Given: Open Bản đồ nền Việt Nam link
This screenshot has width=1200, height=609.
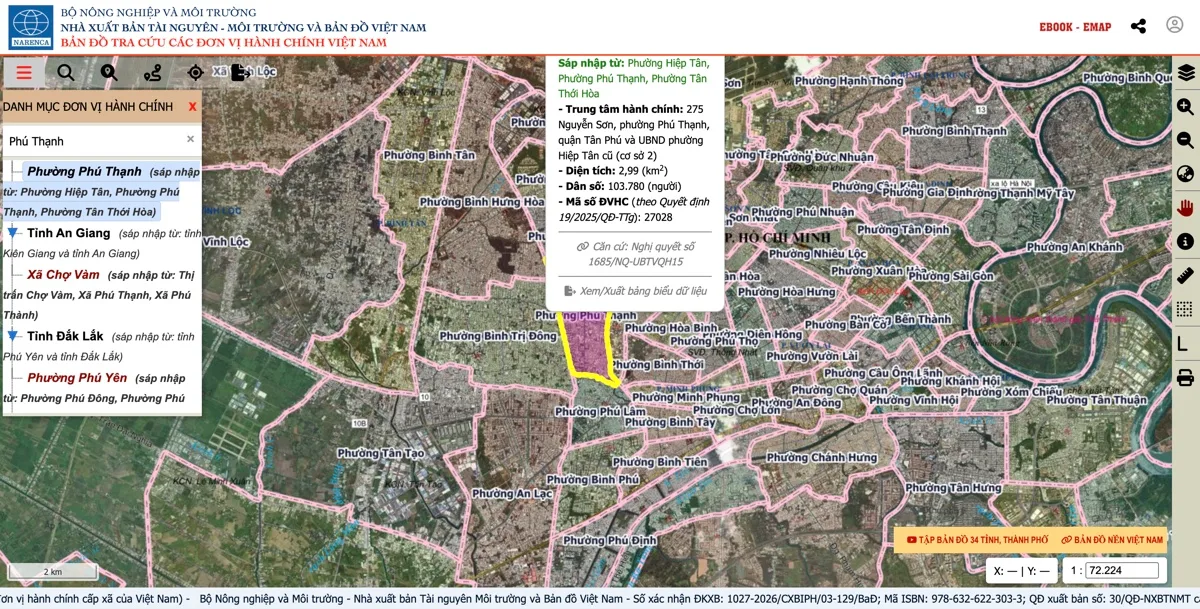Looking at the screenshot, I should [1113, 540].
